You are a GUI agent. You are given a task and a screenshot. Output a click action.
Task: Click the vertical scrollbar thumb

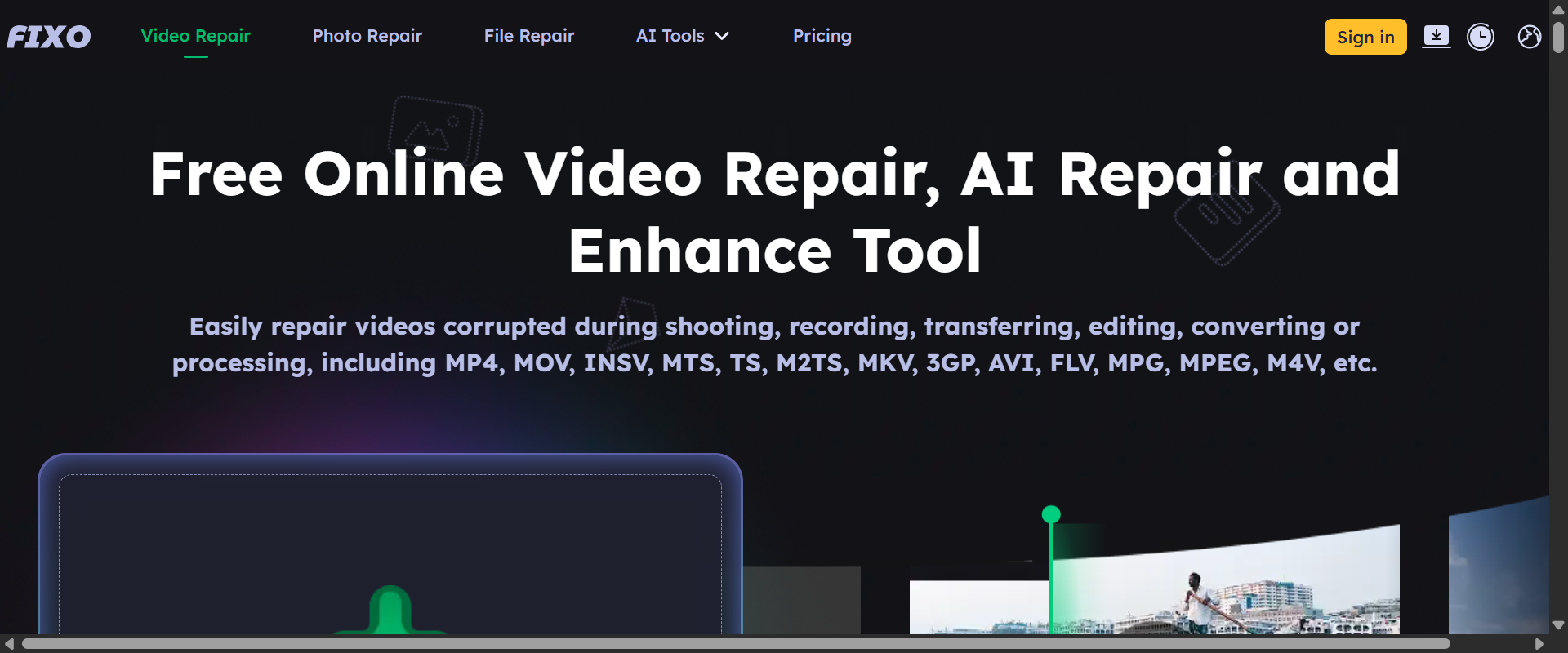[1558, 38]
